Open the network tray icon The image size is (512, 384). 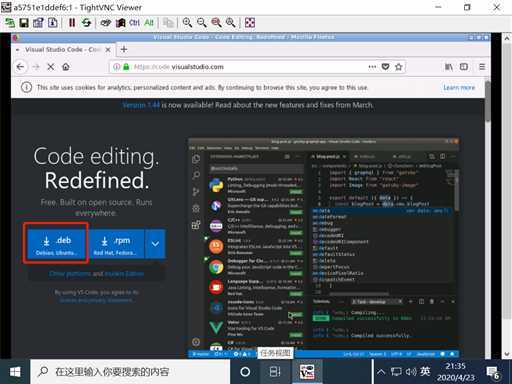[396, 371]
